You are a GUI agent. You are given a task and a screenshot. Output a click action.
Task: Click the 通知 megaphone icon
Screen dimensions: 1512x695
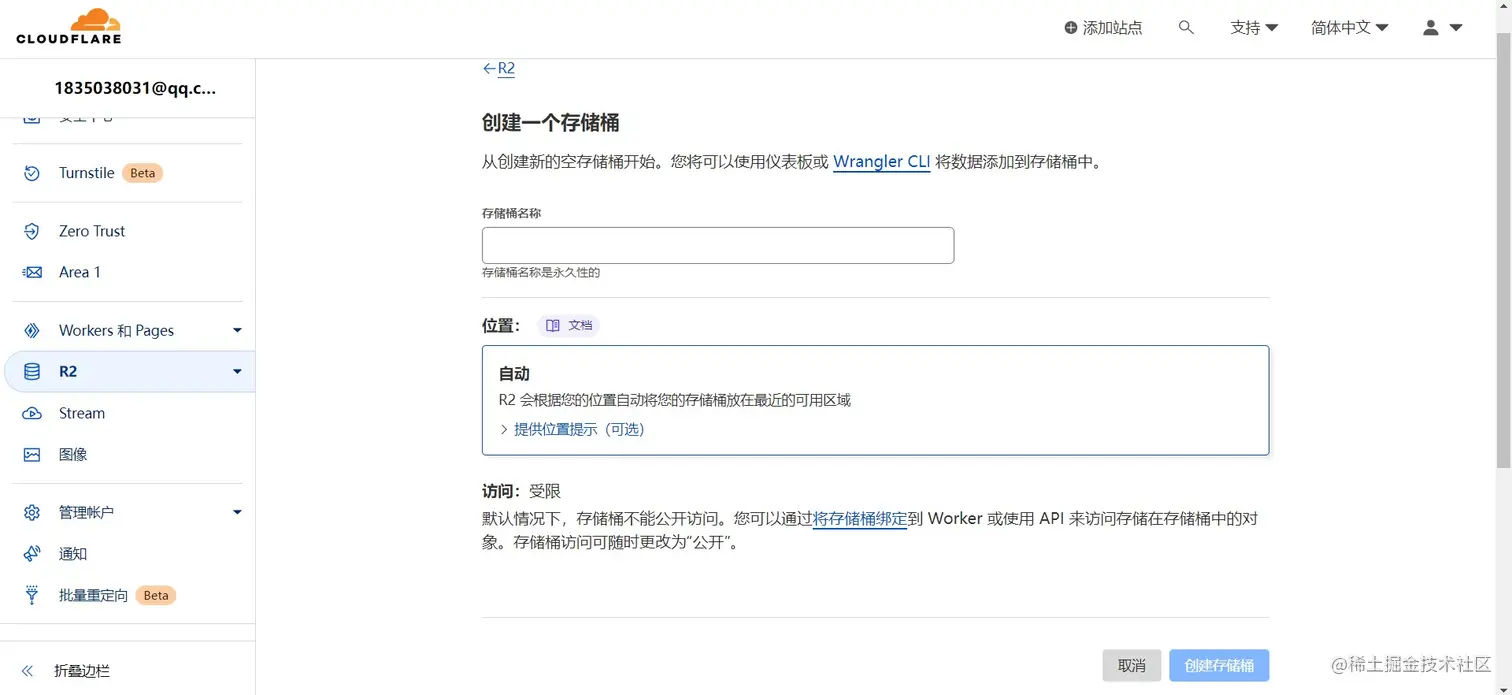coord(32,553)
